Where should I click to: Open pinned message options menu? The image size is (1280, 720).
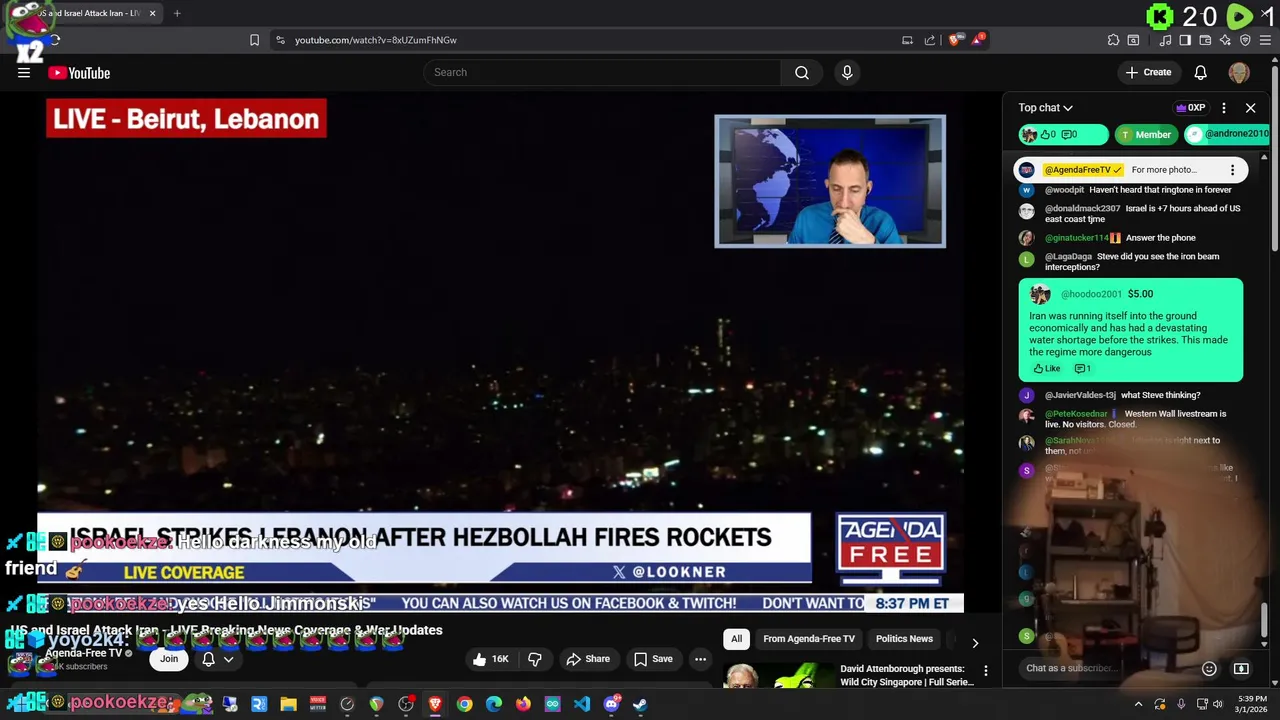(1232, 170)
